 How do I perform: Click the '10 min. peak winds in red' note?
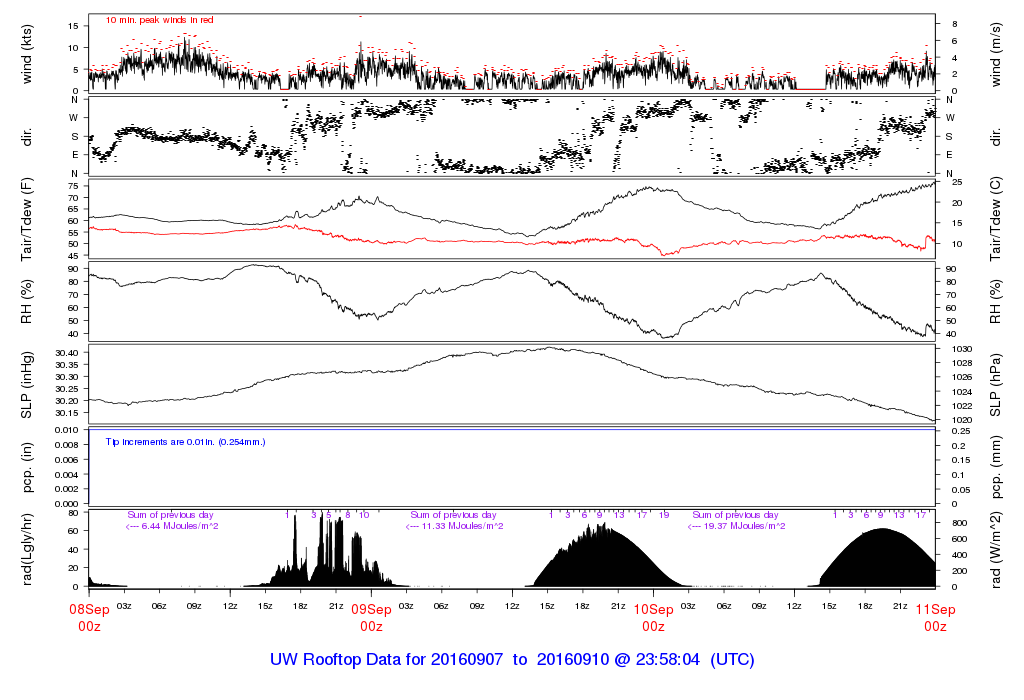tap(159, 20)
